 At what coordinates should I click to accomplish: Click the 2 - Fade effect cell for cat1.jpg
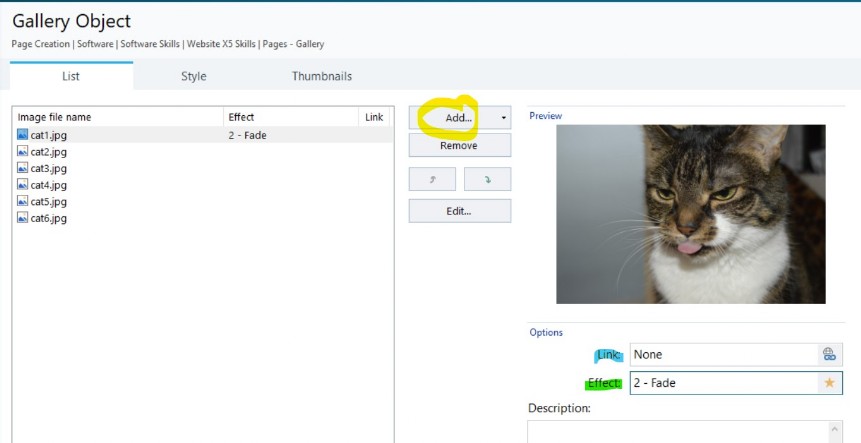point(248,135)
